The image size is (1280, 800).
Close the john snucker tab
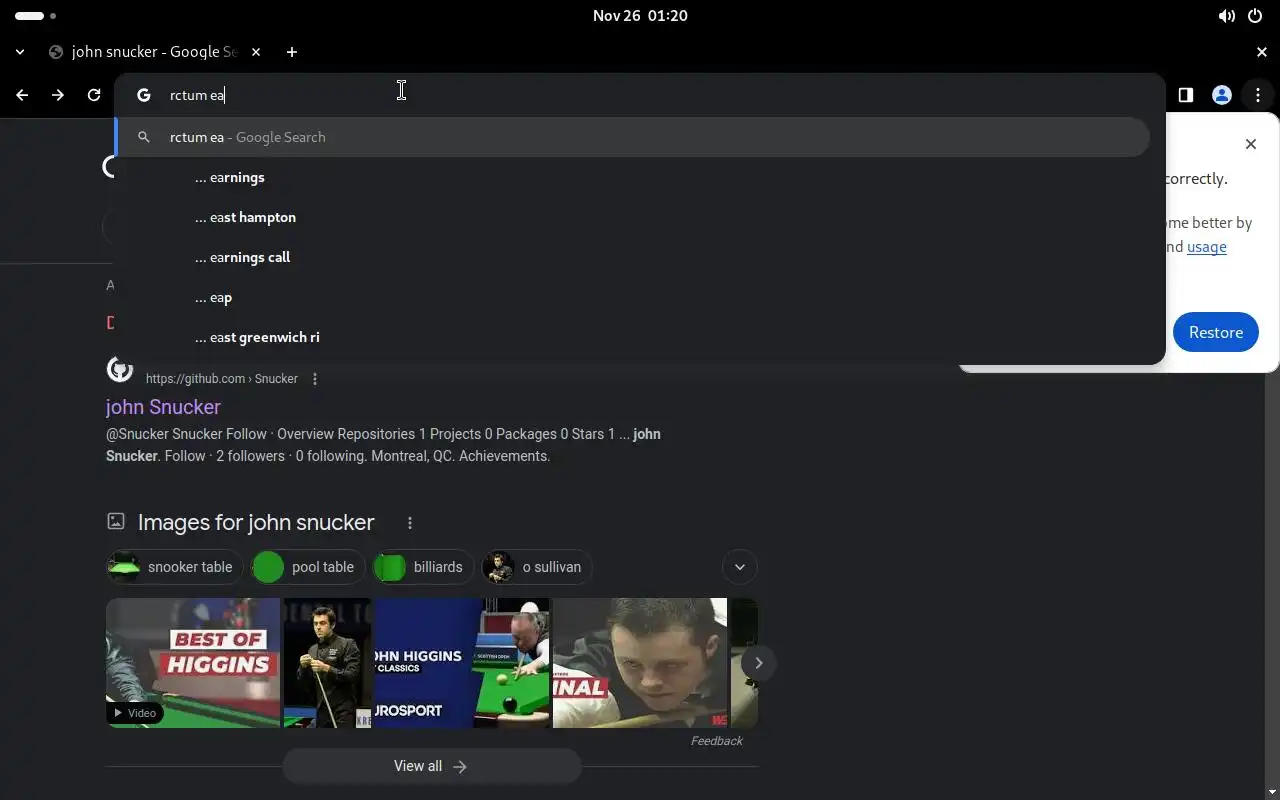coord(256,52)
